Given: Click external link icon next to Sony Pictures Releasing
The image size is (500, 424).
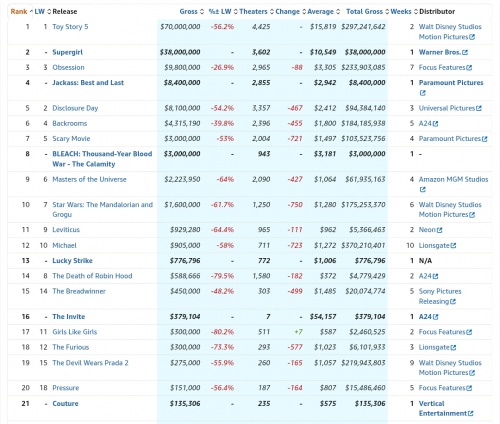Looking at the screenshot, I should click(453, 302).
